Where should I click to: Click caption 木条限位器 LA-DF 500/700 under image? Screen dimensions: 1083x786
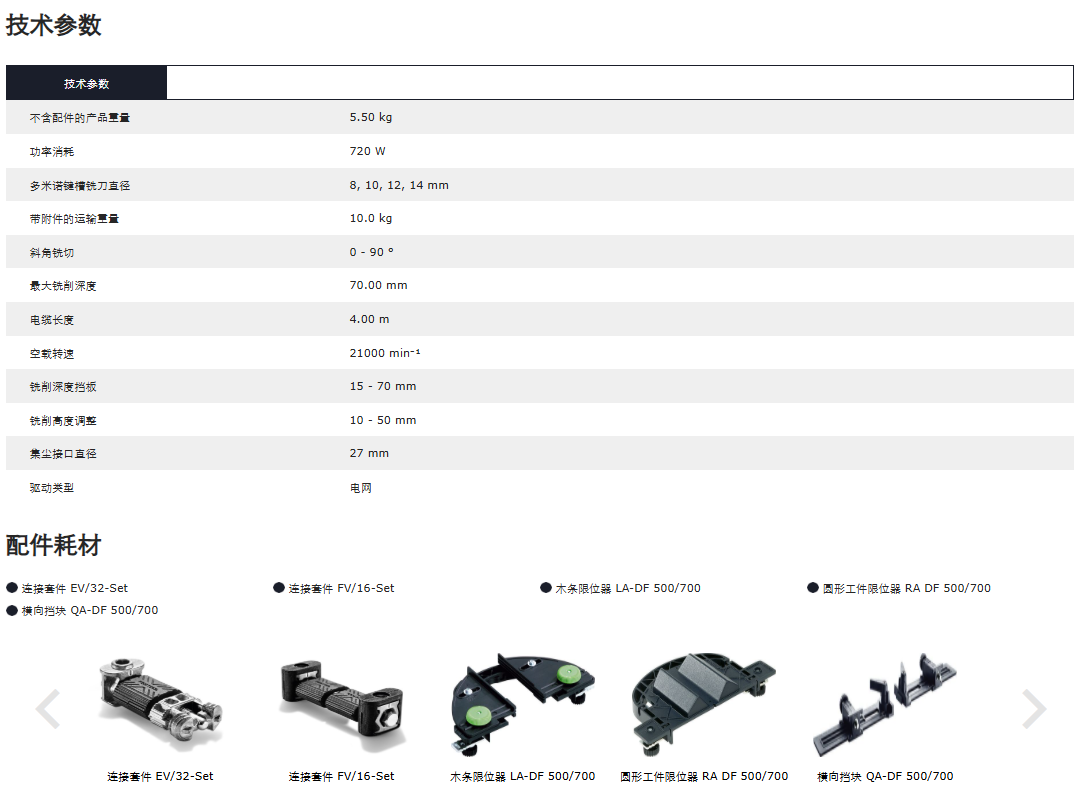(x=522, y=776)
